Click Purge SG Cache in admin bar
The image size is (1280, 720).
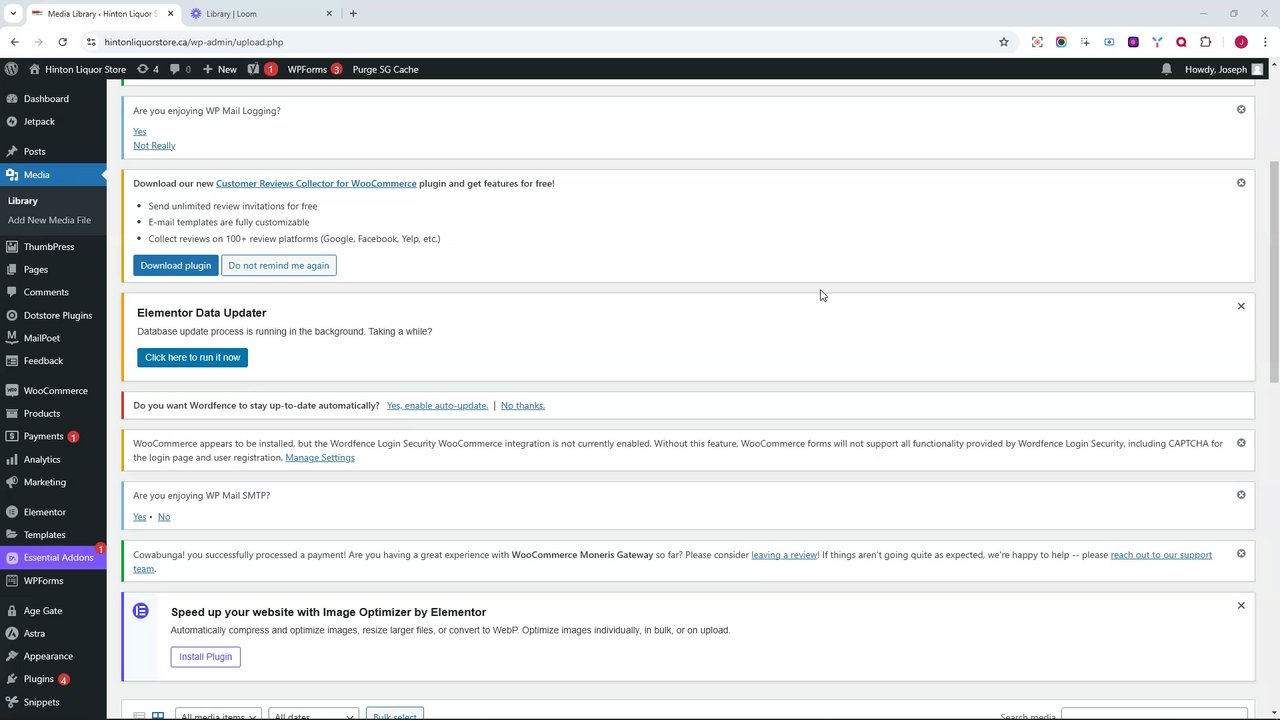[385, 69]
